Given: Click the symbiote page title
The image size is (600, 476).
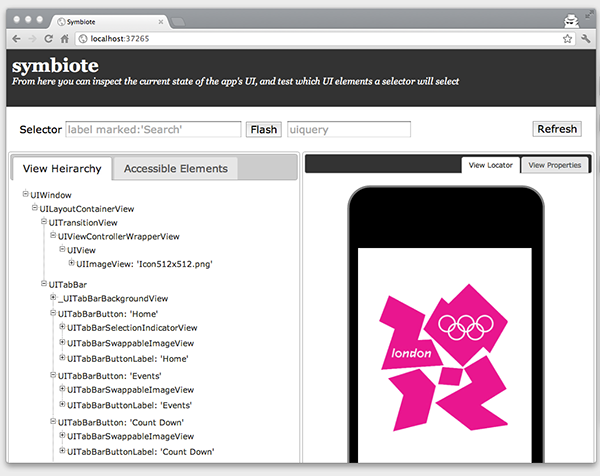Looking at the screenshot, I should click(x=55, y=65).
